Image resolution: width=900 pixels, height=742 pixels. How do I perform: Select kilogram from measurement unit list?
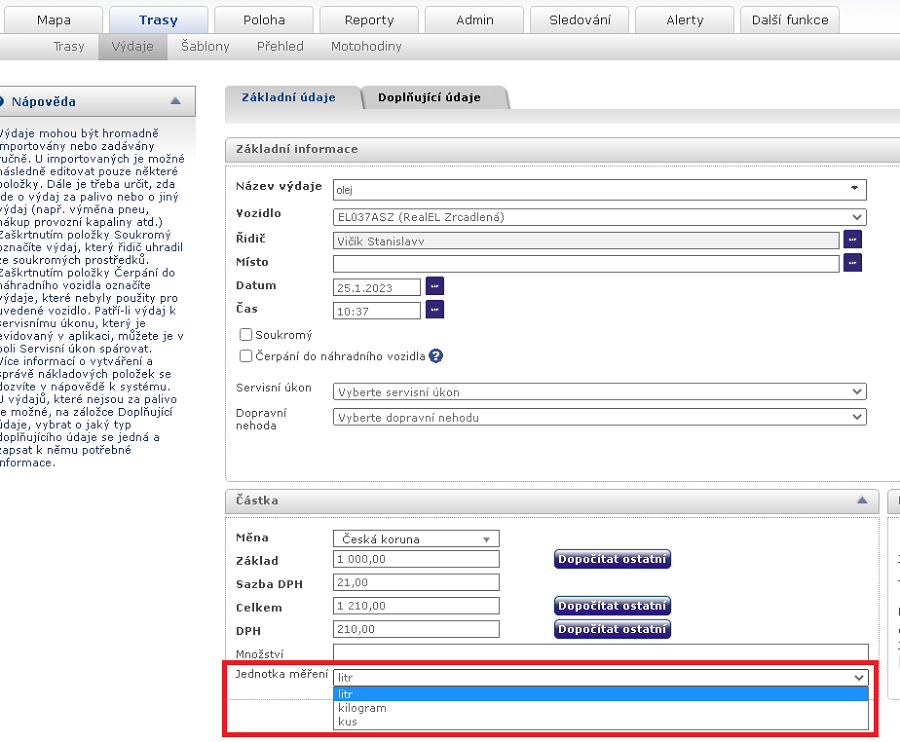(362, 707)
